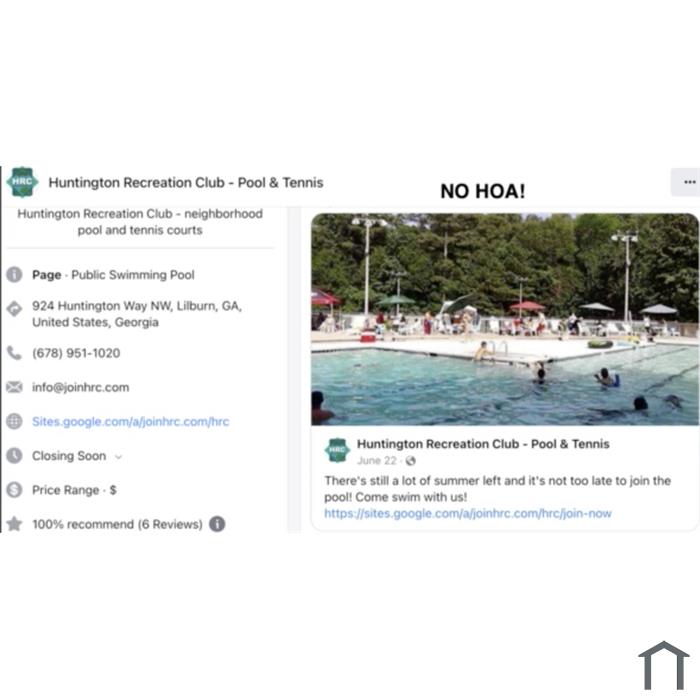The height and width of the screenshot is (700, 700).
Task: Click the email envelope icon
Action: pos(14,387)
